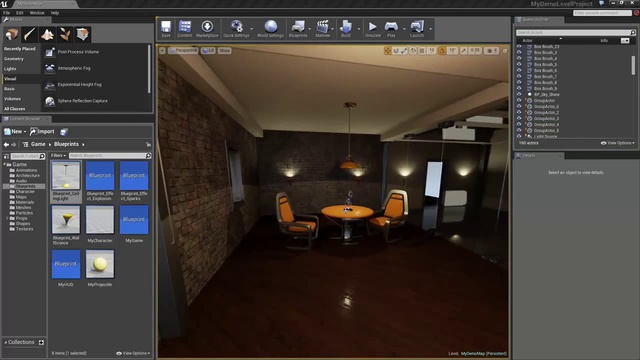Add a new collection with plus button
The width and height of the screenshot is (640, 360).
coord(41,342)
